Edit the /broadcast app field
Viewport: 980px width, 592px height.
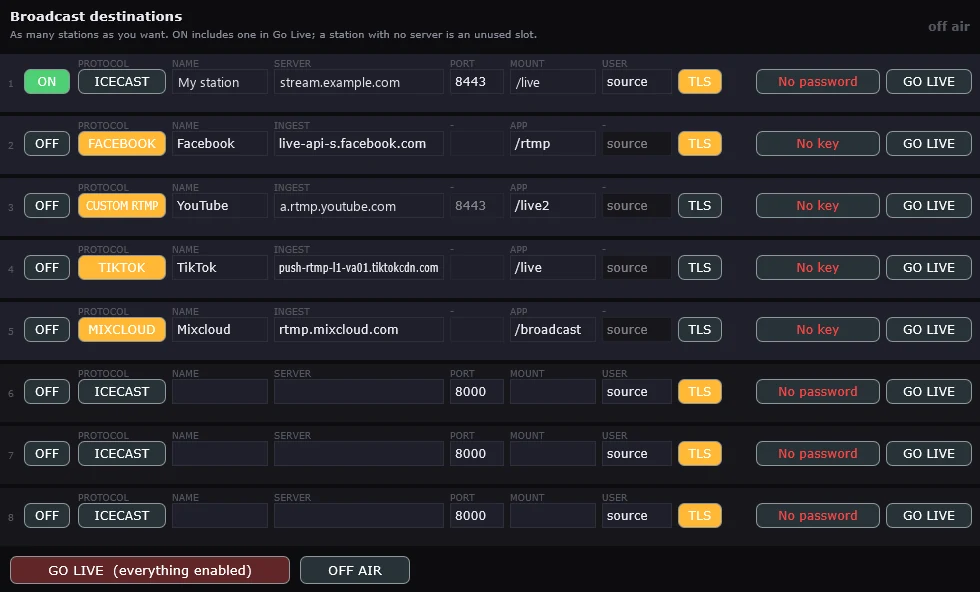click(552, 329)
